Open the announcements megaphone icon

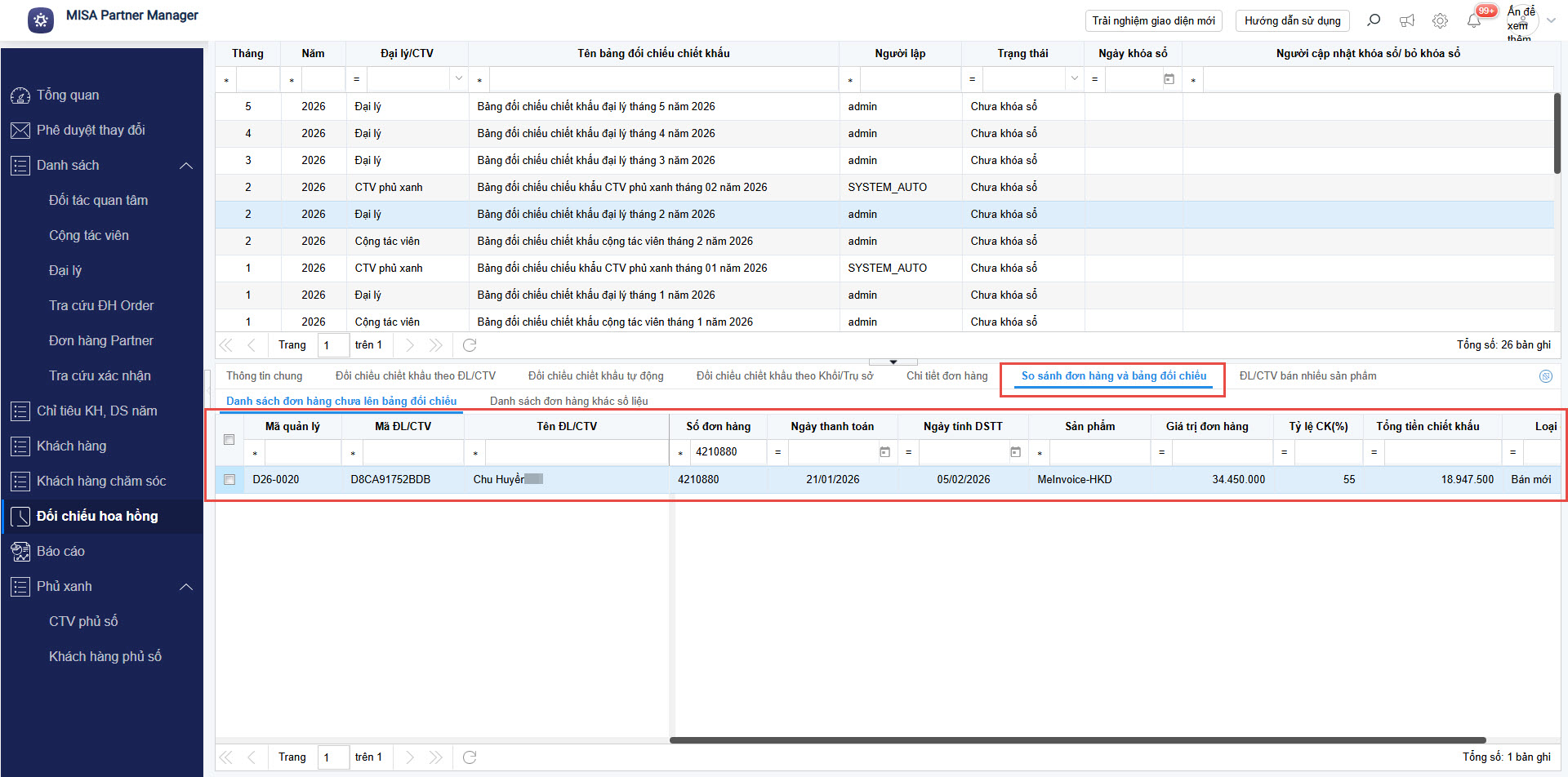[x=1407, y=21]
